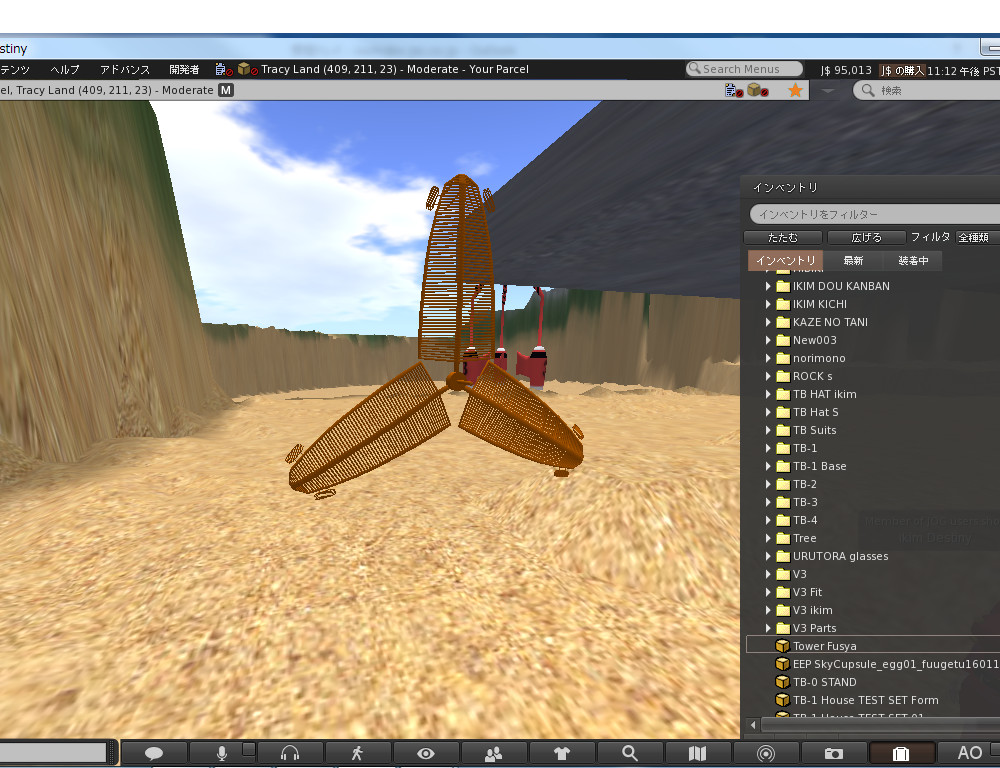Open the World Map toolbar button
Image resolution: width=1000 pixels, height=768 pixels.
698,753
